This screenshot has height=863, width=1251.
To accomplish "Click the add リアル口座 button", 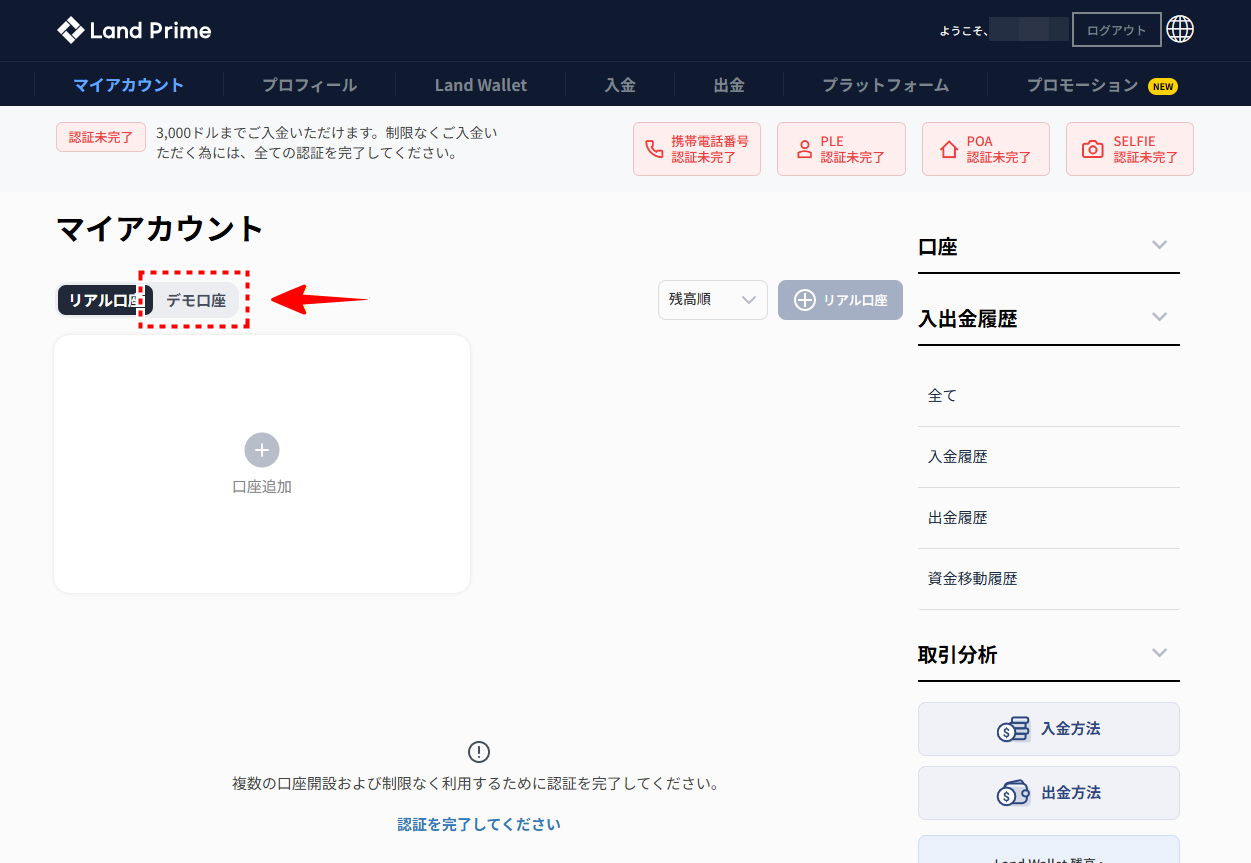I will tap(840, 300).
